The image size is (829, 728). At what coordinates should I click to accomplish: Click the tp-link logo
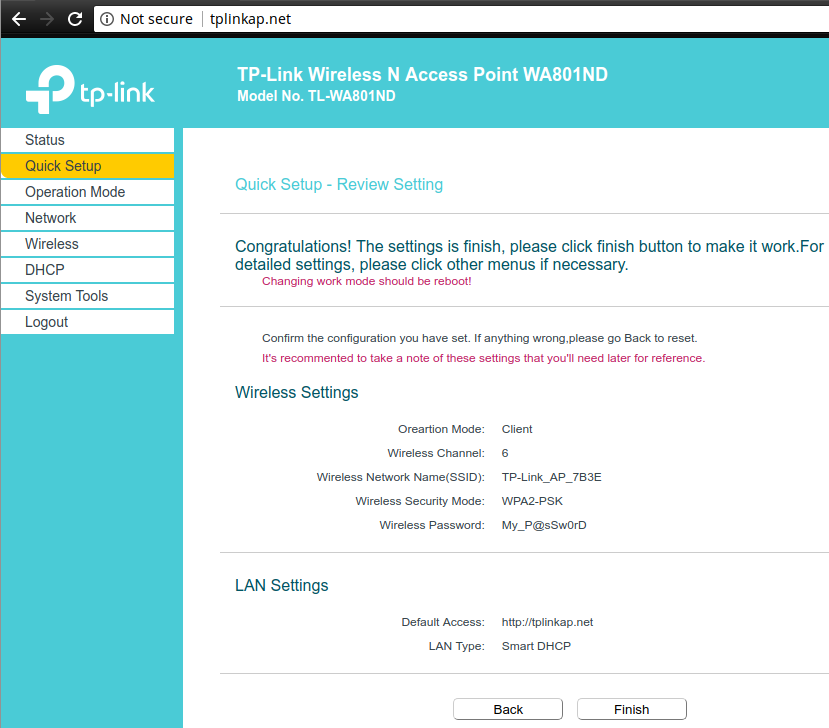point(90,89)
